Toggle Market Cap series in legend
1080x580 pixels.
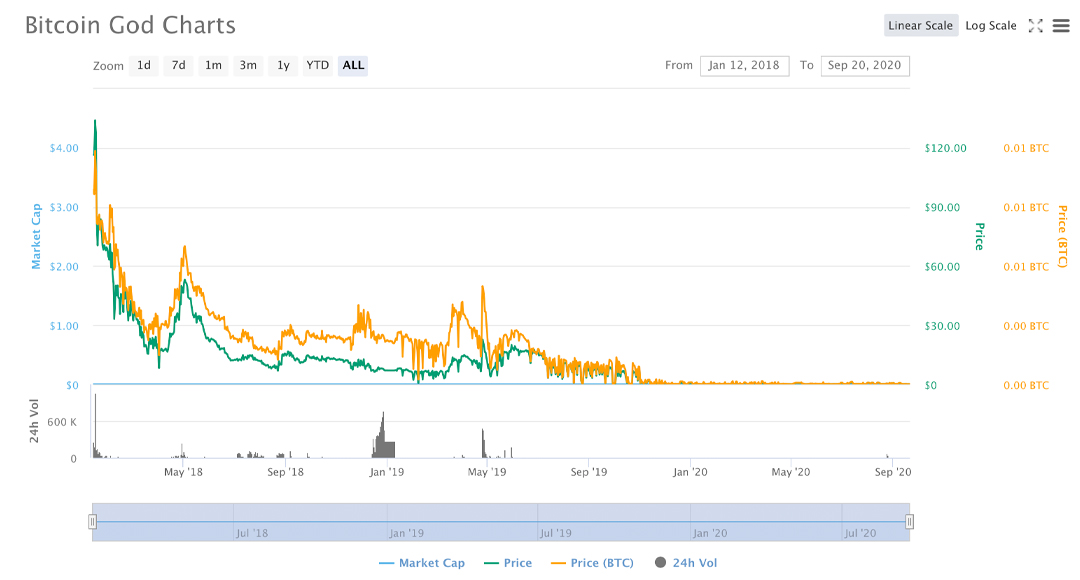(x=422, y=563)
